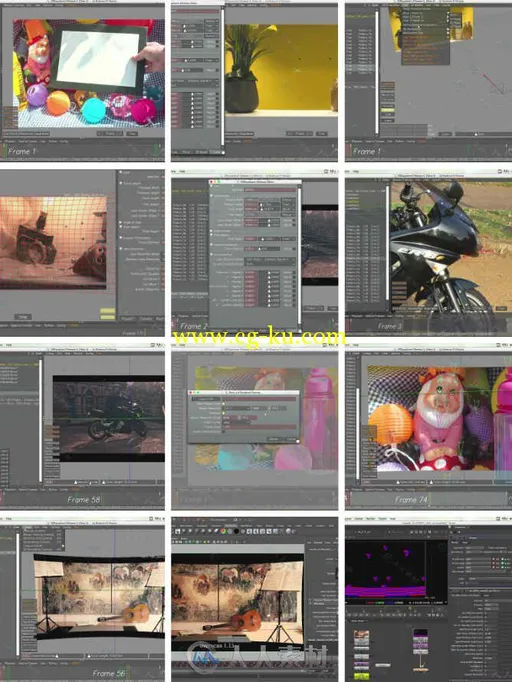Click the left button at the bottom of the pink bottle dialog
Screen dimensions: 512x682
click(274, 439)
